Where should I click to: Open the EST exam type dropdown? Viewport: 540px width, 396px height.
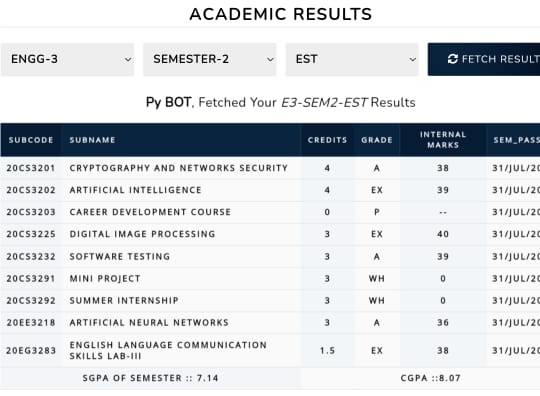352,59
